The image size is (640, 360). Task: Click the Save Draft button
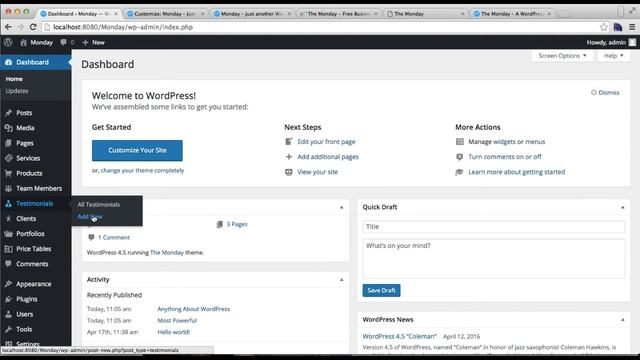(381, 290)
